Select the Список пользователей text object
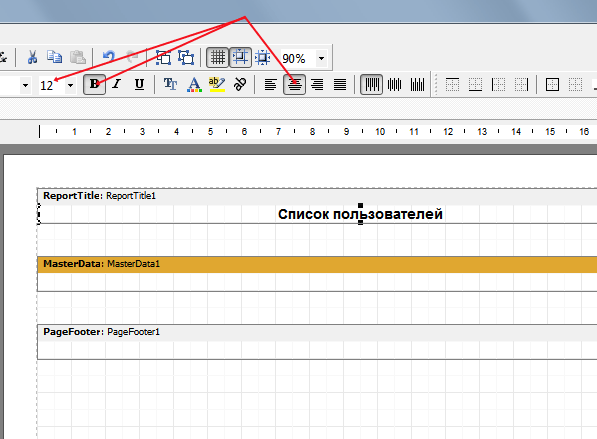Viewport: 597px width, 439px height. click(360, 214)
